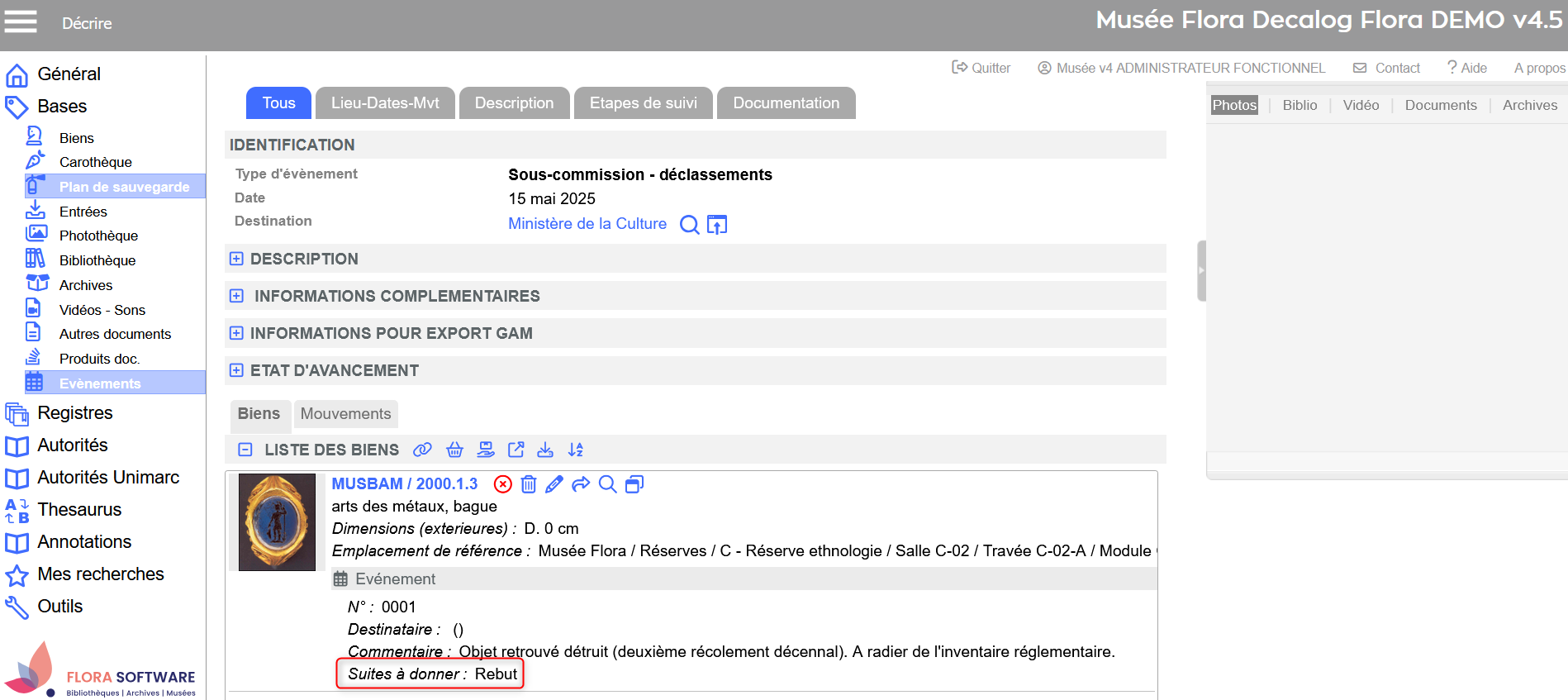Image resolution: width=1568 pixels, height=700 pixels.
Task: Expand the ETAT D'AVANCEMENT section
Action: click(x=236, y=370)
